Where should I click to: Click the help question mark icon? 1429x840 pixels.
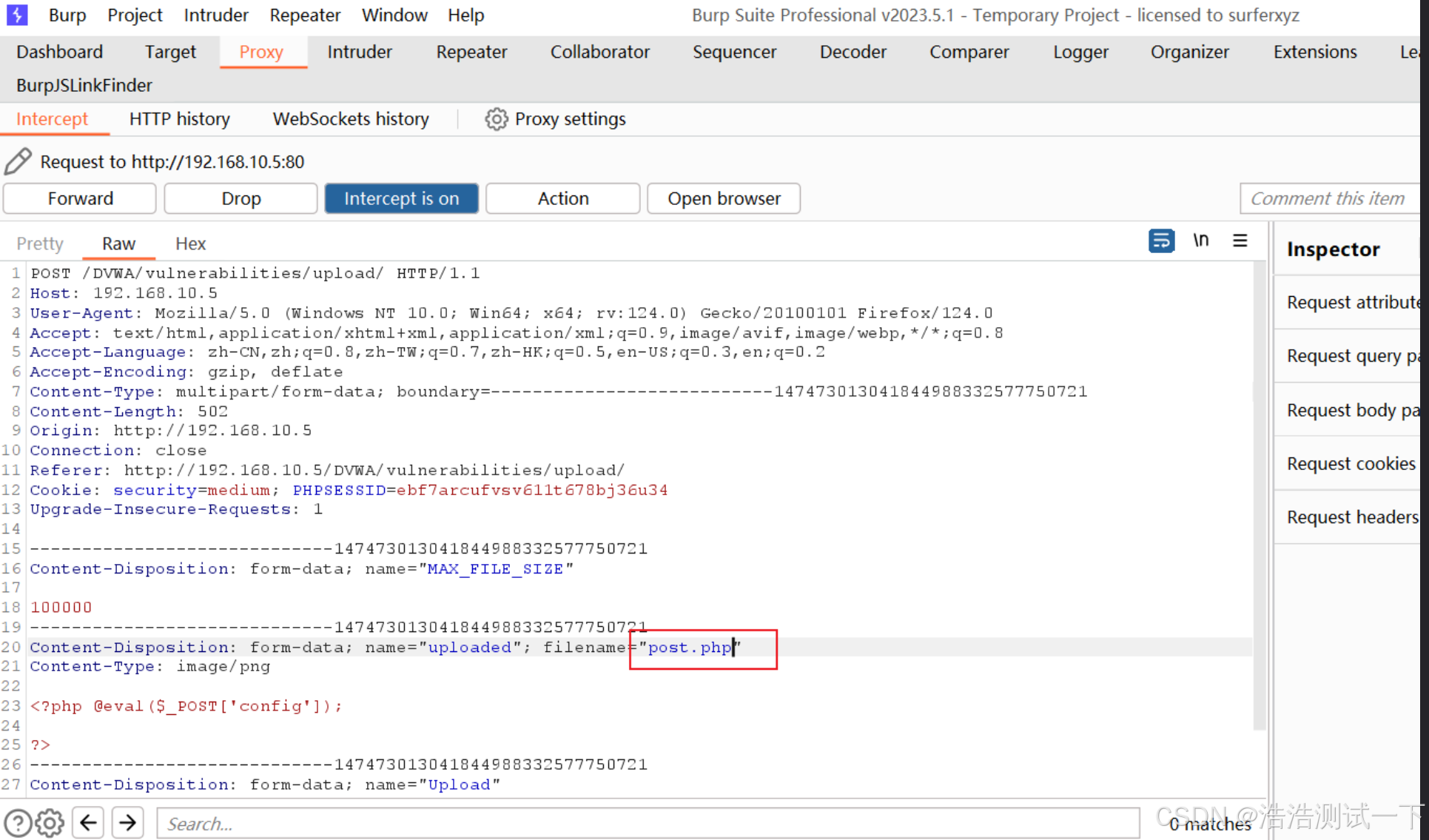18,823
